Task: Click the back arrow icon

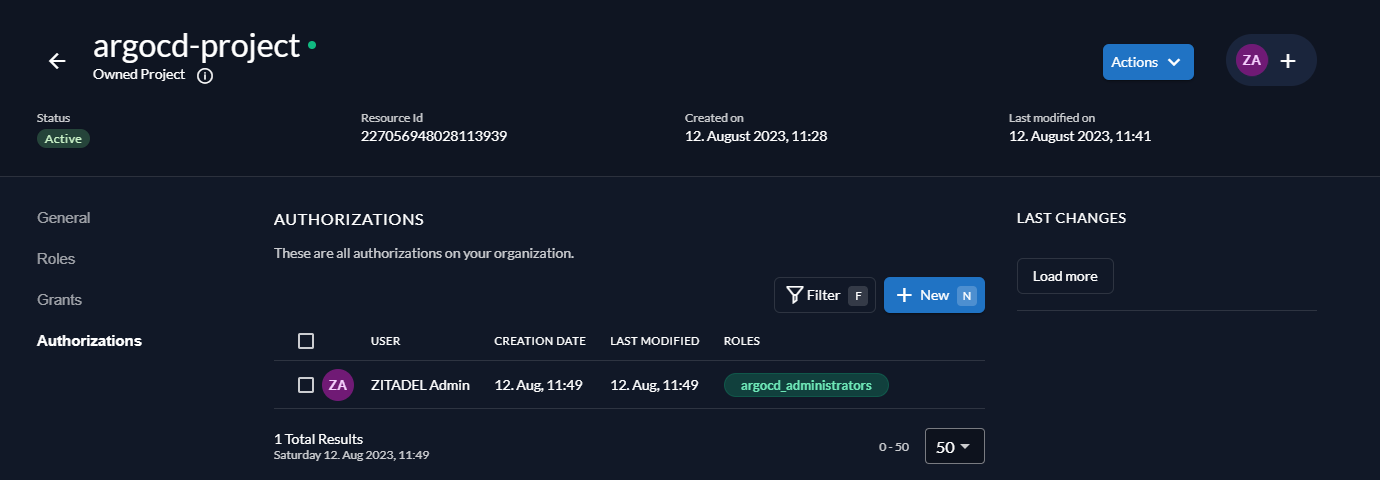Action: click(x=57, y=61)
